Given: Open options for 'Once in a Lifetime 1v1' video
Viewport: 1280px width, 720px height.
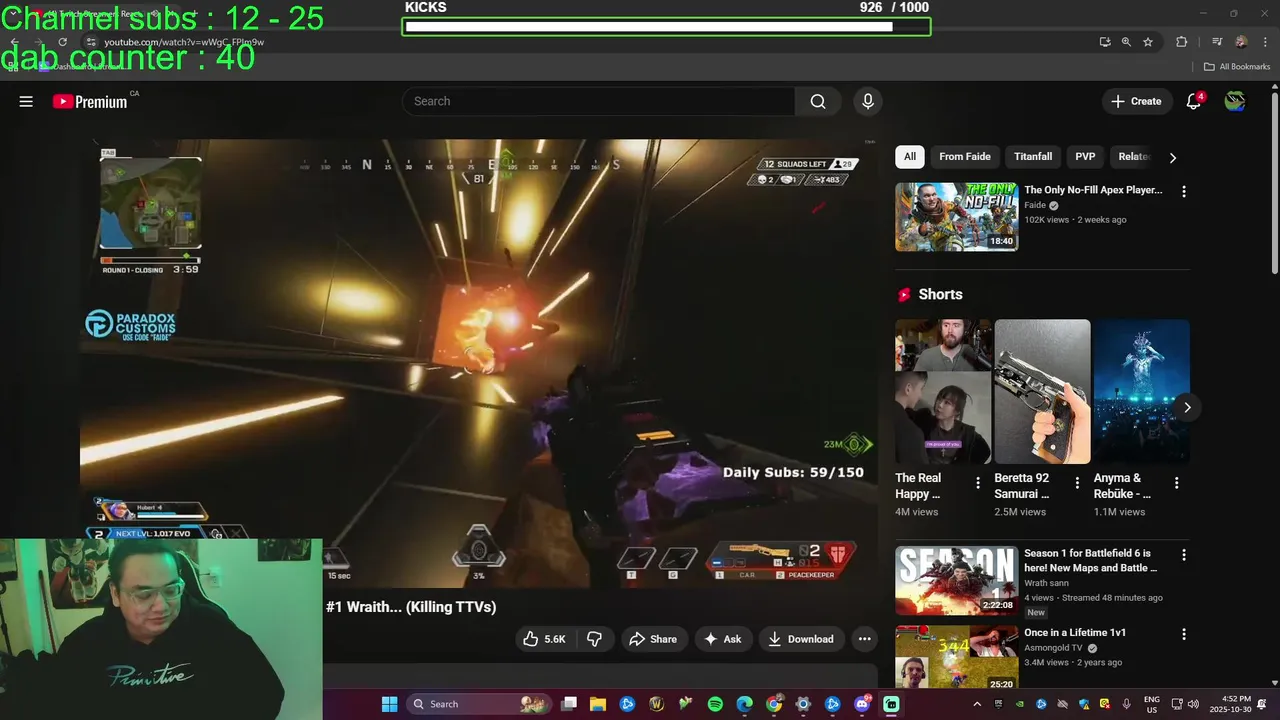Looking at the screenshot, I should 1184,634.
